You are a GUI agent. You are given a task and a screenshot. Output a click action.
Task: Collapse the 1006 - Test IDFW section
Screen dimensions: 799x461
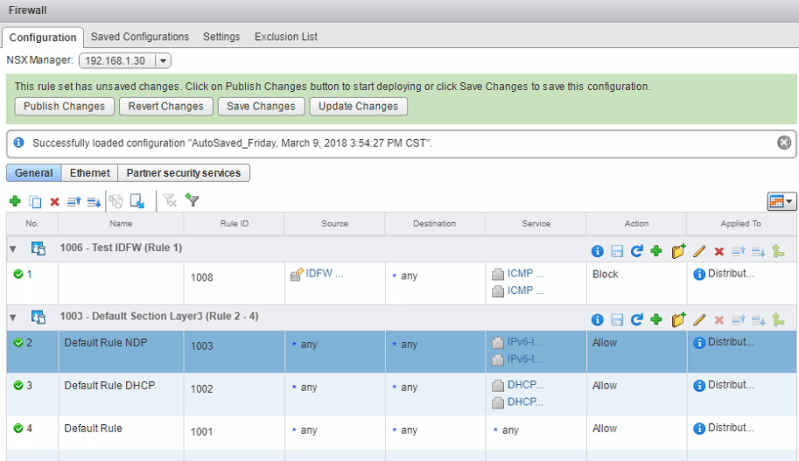13,247
